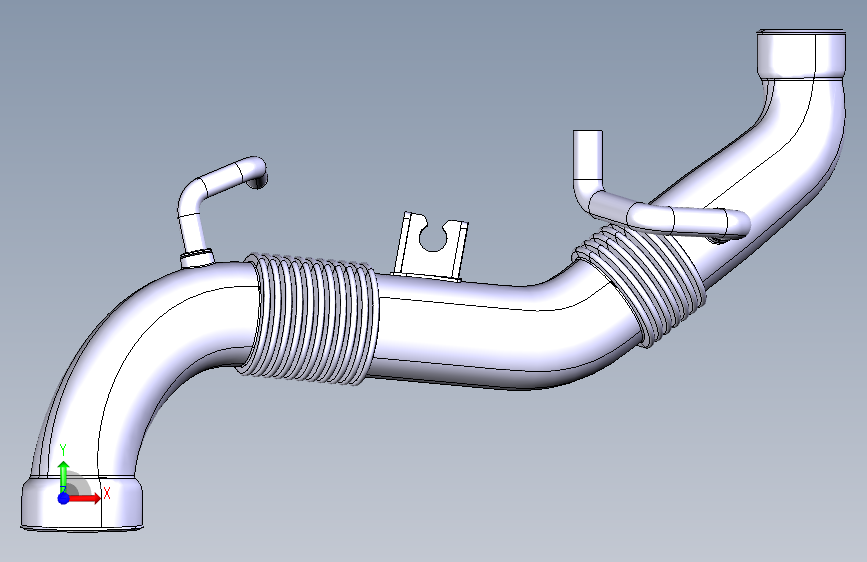The image size is (867, 562).
Task: Click the green Y axis arrow of triad
Action: click(x=64, y=476)
